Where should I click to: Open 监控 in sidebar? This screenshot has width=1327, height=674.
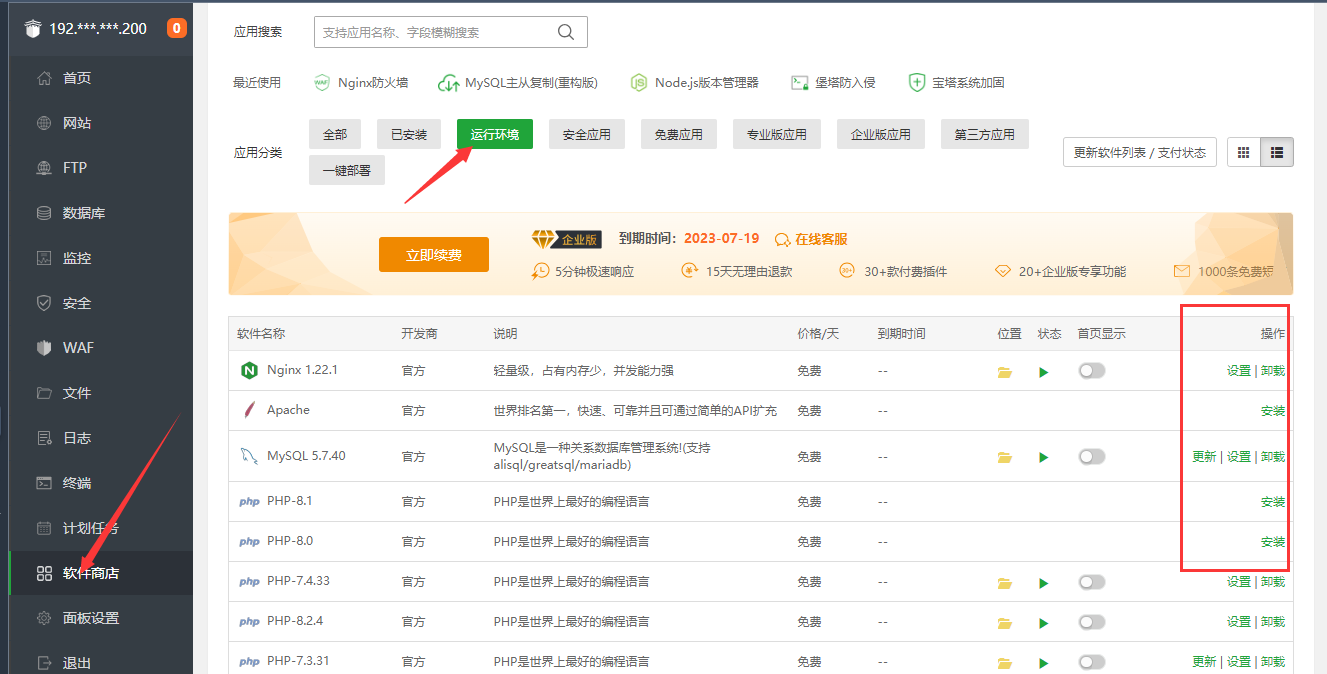pos(100,258)
